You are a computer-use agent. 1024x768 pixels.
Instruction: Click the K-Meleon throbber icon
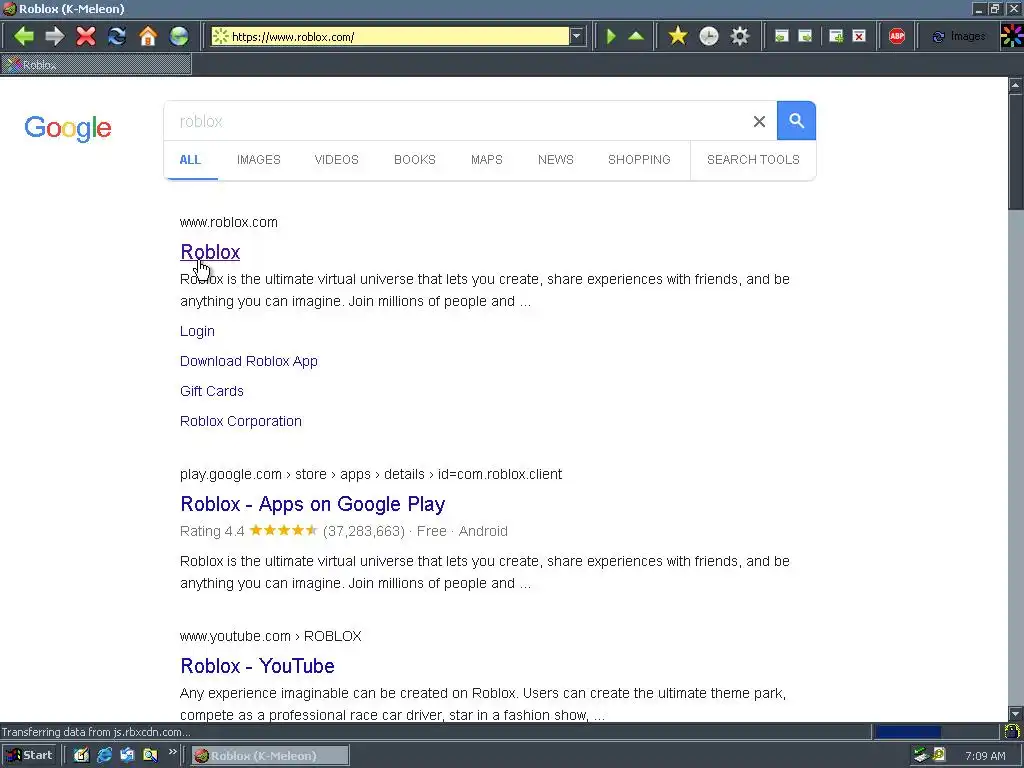tap(1012, 36)
